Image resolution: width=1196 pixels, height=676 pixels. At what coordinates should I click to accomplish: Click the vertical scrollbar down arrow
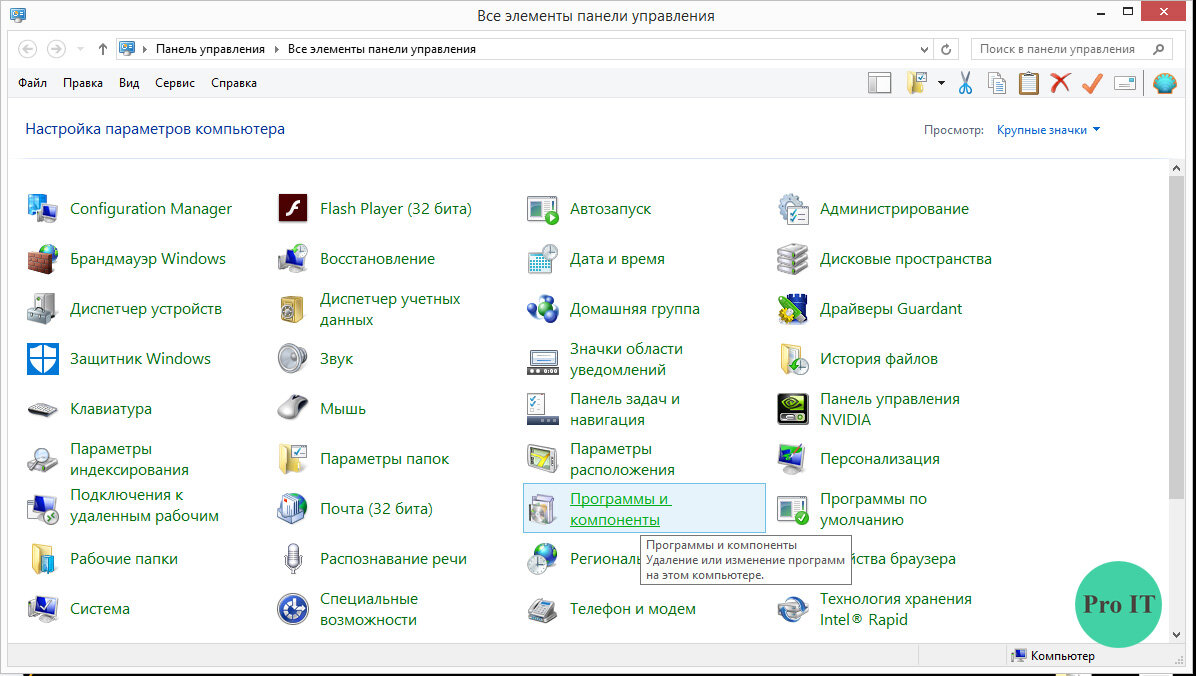tap(1175, 634)
